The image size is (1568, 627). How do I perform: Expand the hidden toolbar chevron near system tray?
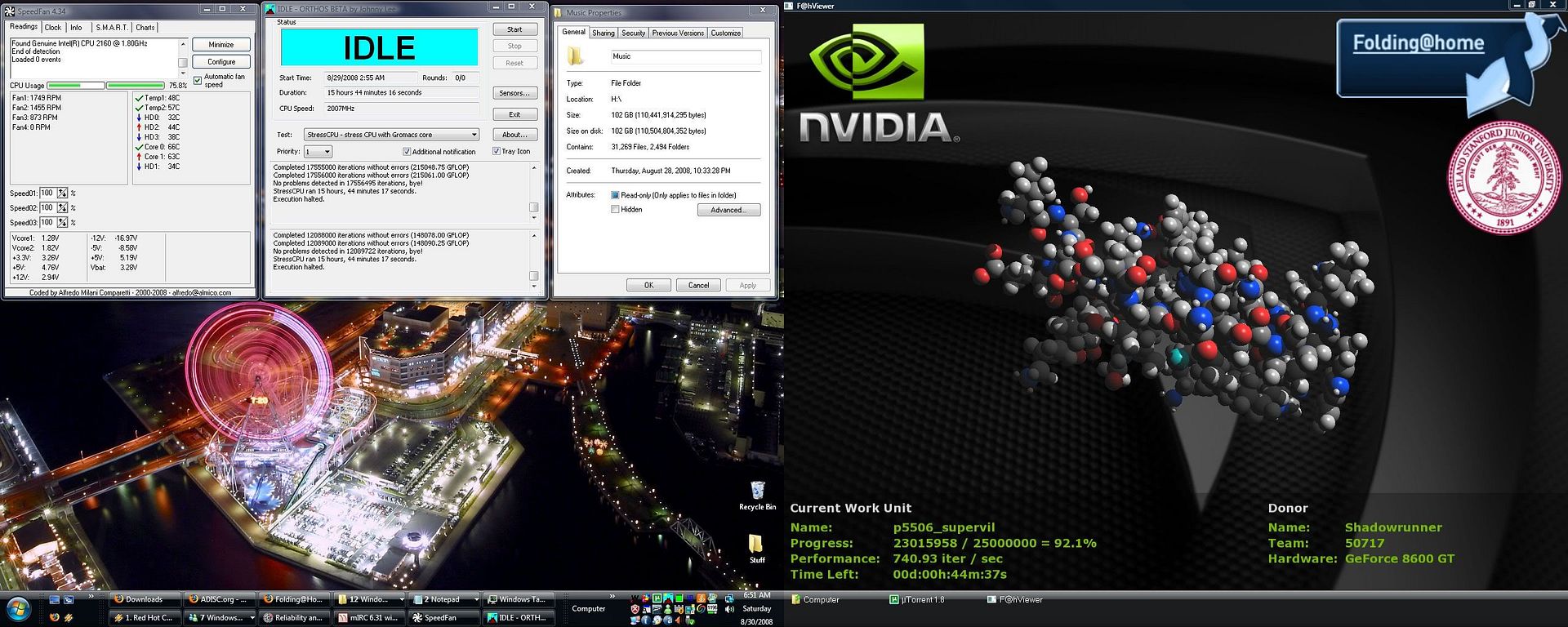coord(613,597)
